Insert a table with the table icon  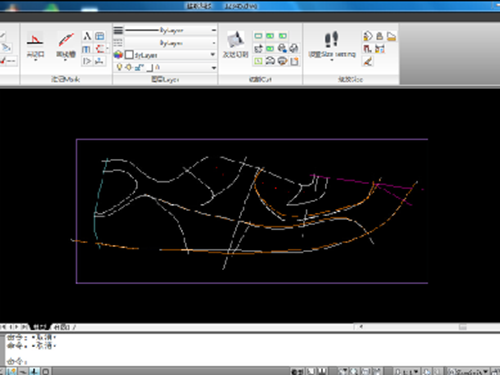[x=100, y=36]
